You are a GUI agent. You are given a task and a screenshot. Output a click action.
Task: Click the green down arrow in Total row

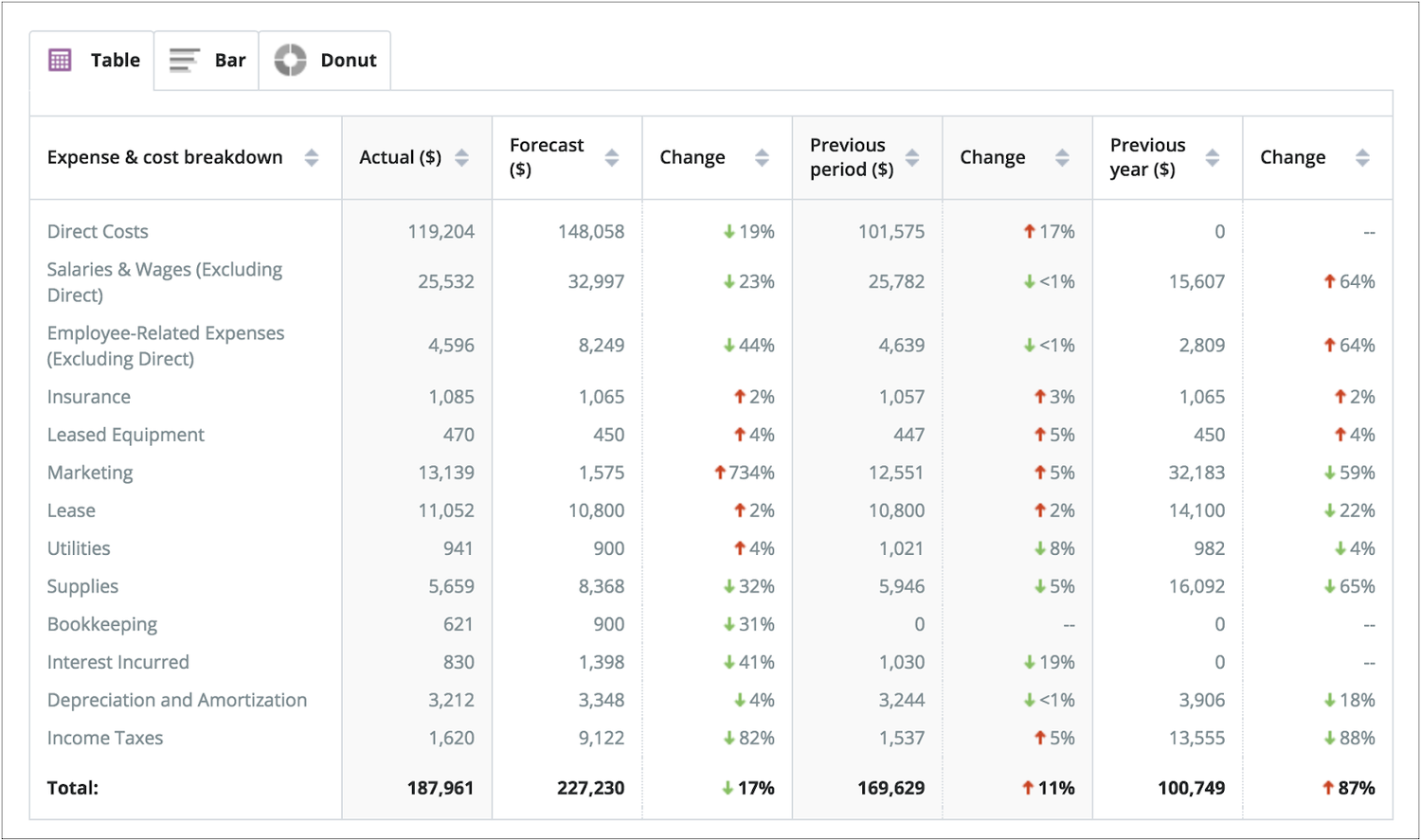click(x=729, y=787)
